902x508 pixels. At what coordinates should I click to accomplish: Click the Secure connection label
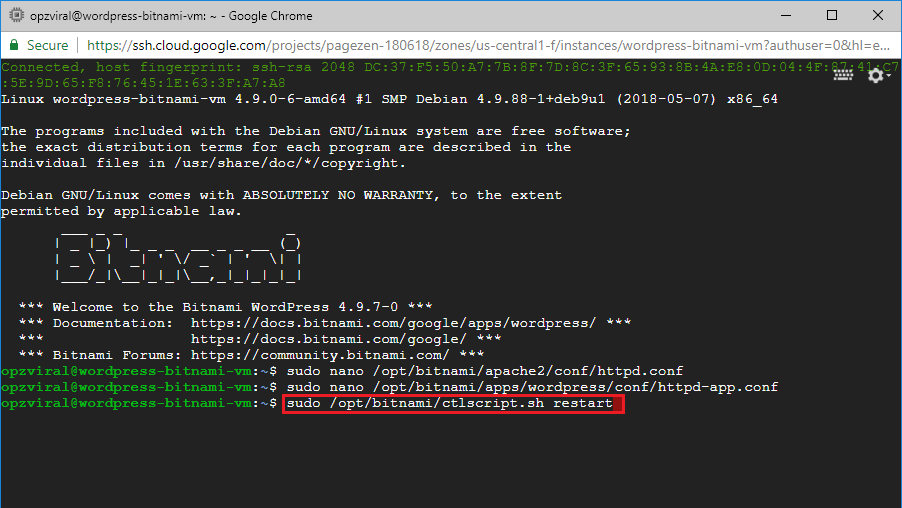[47, 45]
